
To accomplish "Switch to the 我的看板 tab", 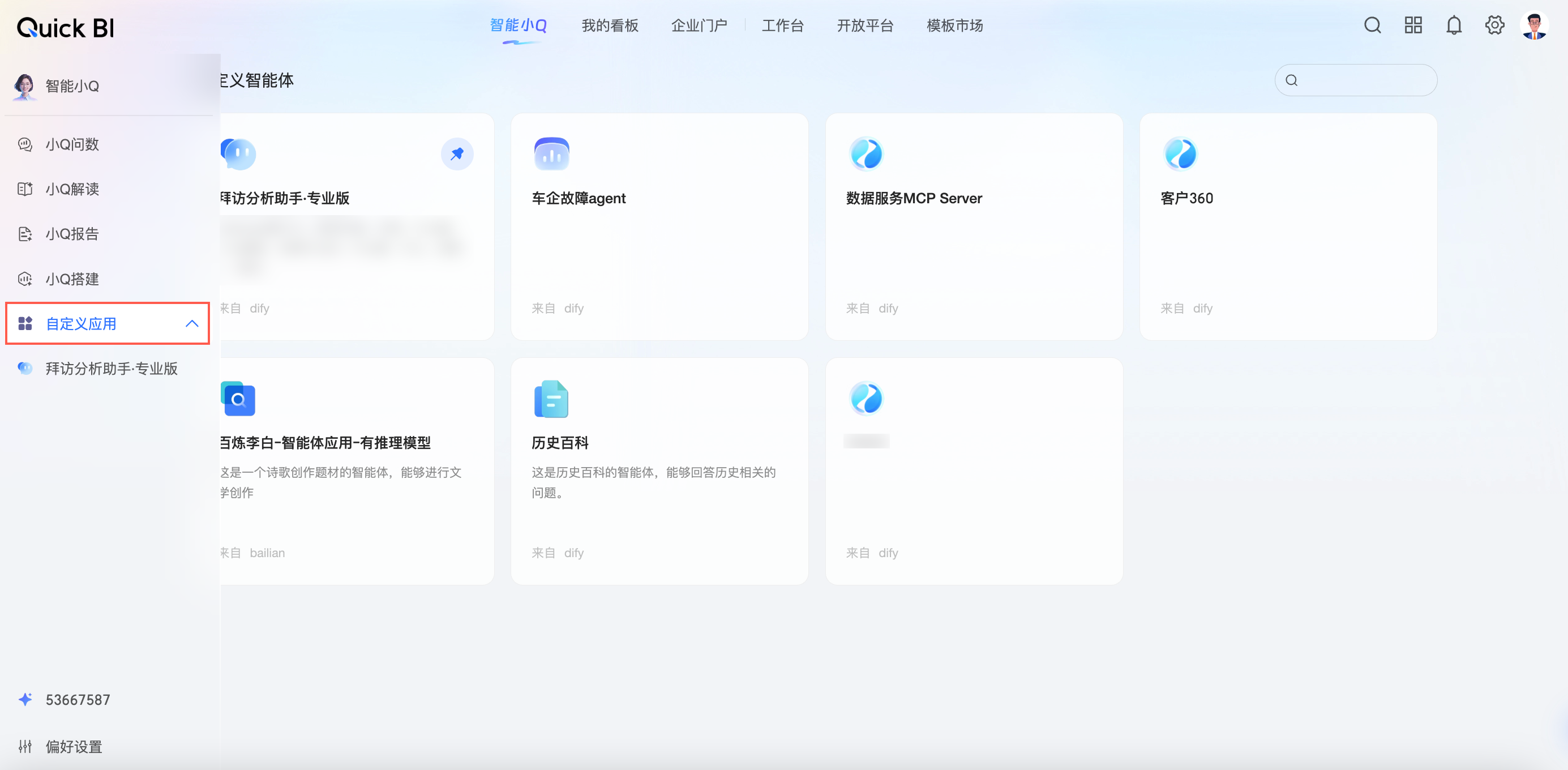I will [x=609, y=25].
